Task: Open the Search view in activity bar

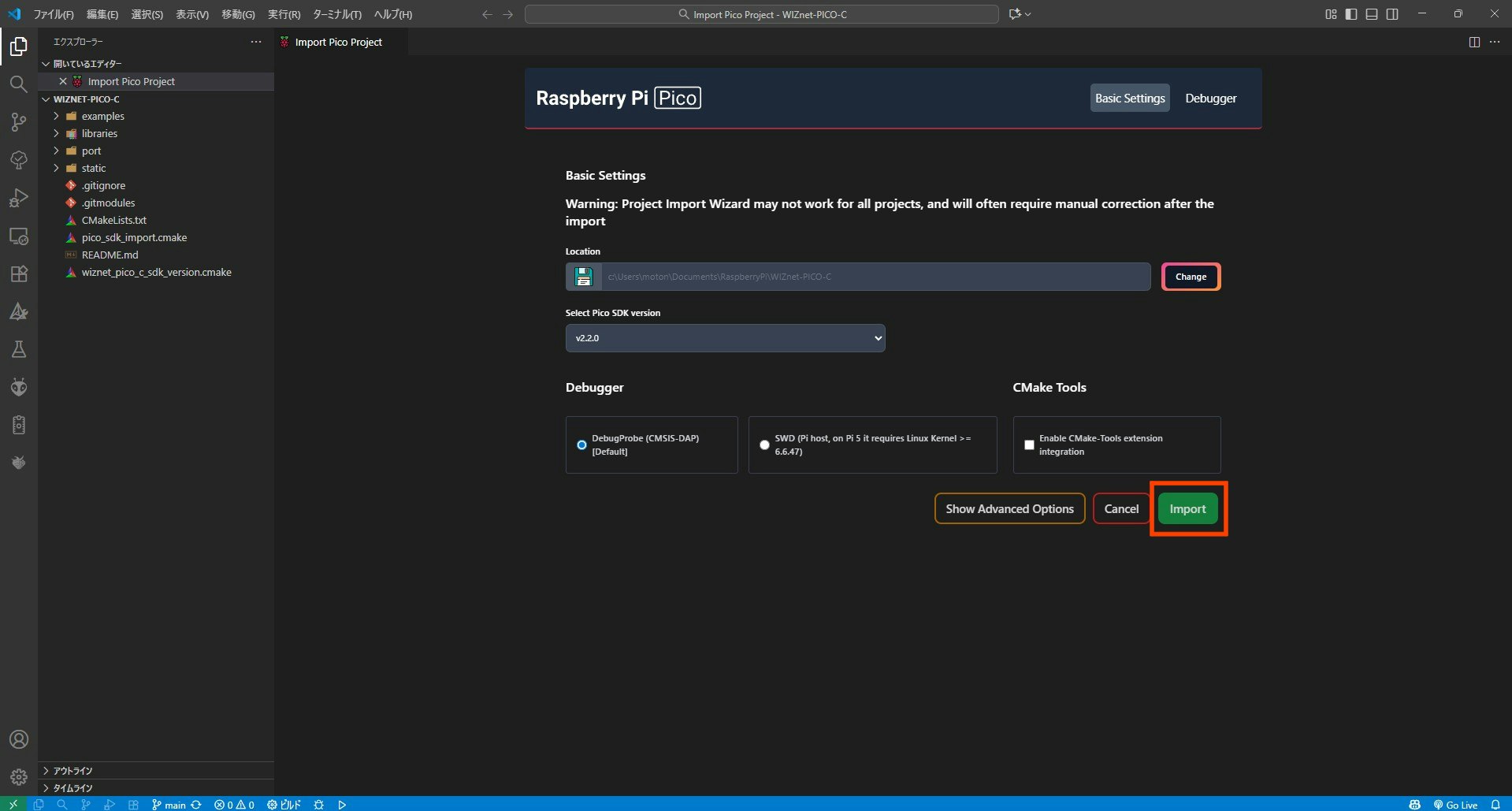Action: (x=19, y=84)
